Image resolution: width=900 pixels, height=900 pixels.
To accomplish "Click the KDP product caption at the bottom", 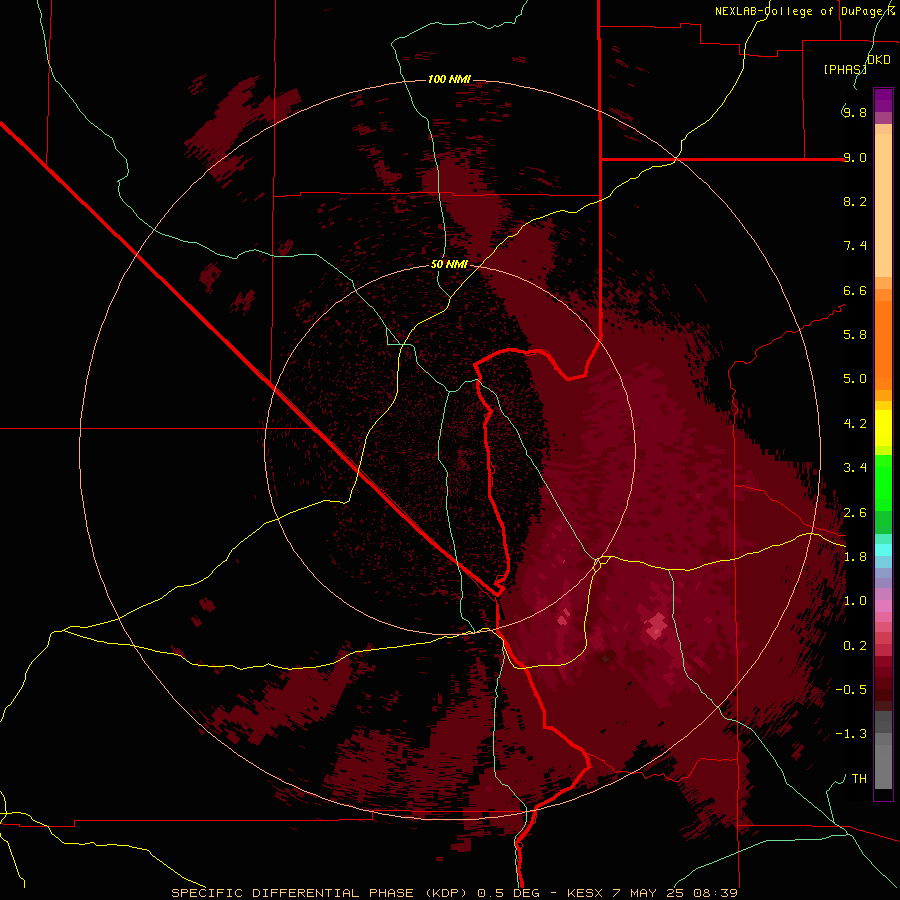I will point(454,893).
